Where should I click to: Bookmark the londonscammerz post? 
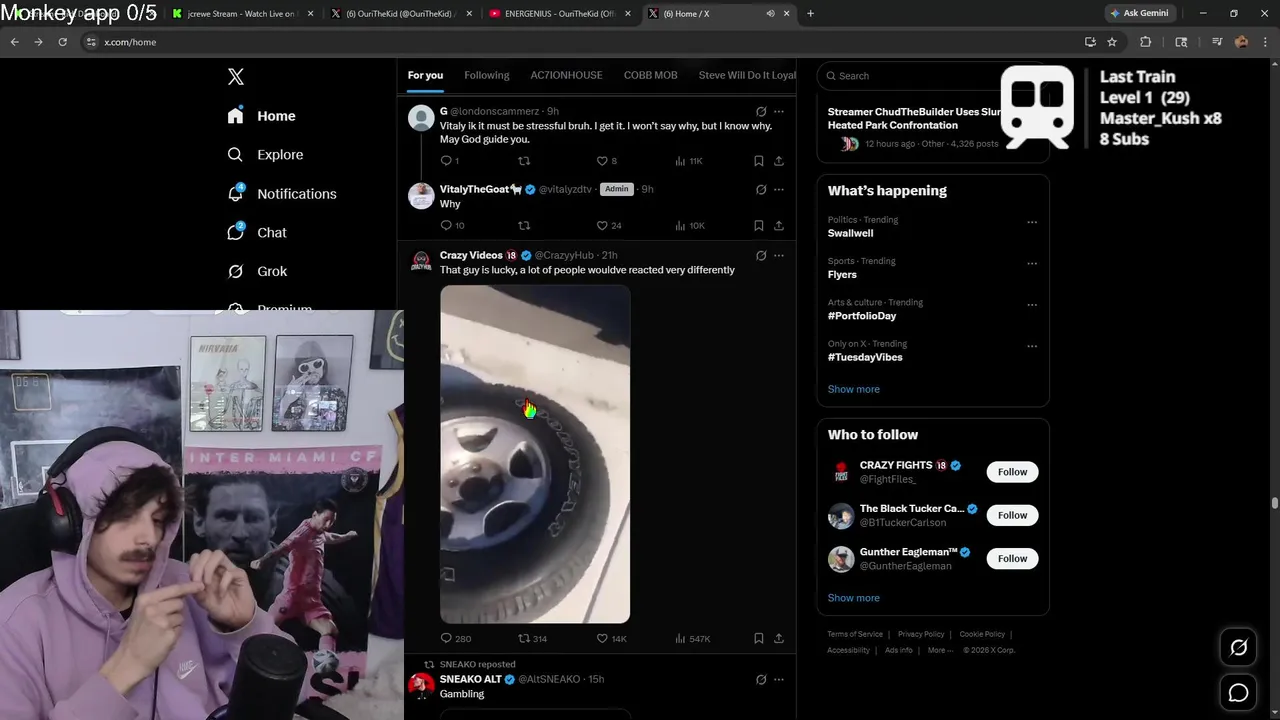click(759, 161)
